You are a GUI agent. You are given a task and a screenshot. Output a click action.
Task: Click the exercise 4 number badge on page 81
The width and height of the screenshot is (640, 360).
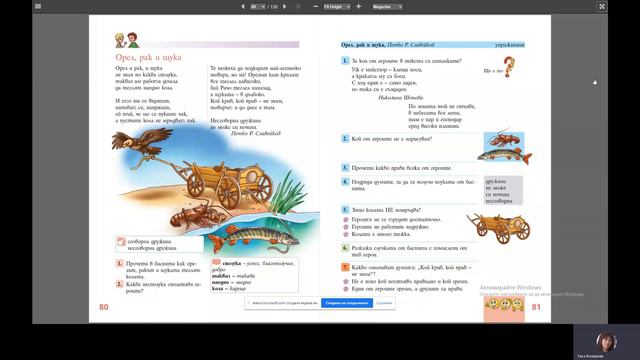pyautogui.click(x=345, y=181)
